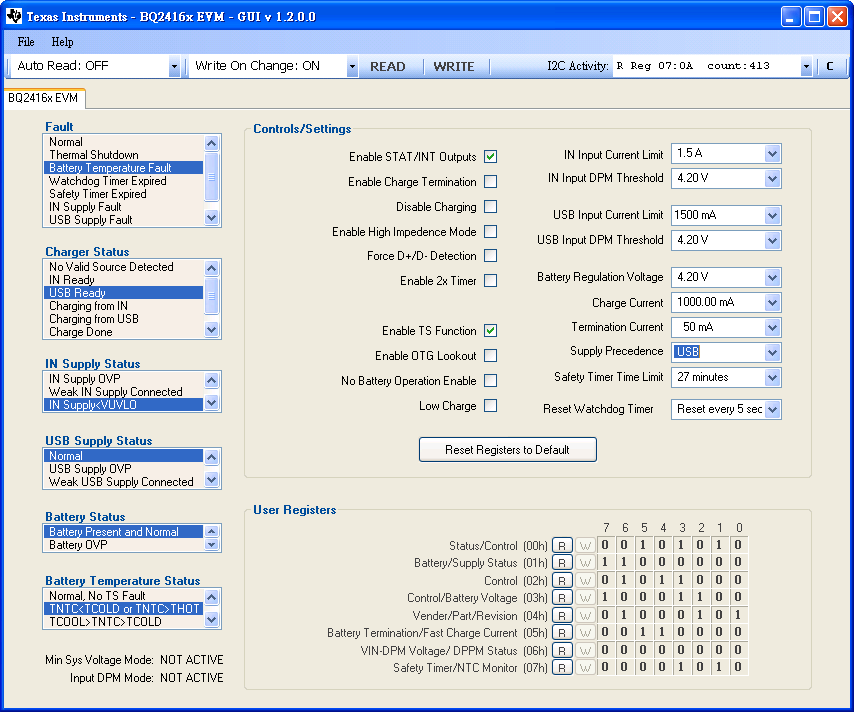Toggle Enable STAT/INT Outputs checkbox
This screenshot has height=712, width=854.
coord(490,157)
